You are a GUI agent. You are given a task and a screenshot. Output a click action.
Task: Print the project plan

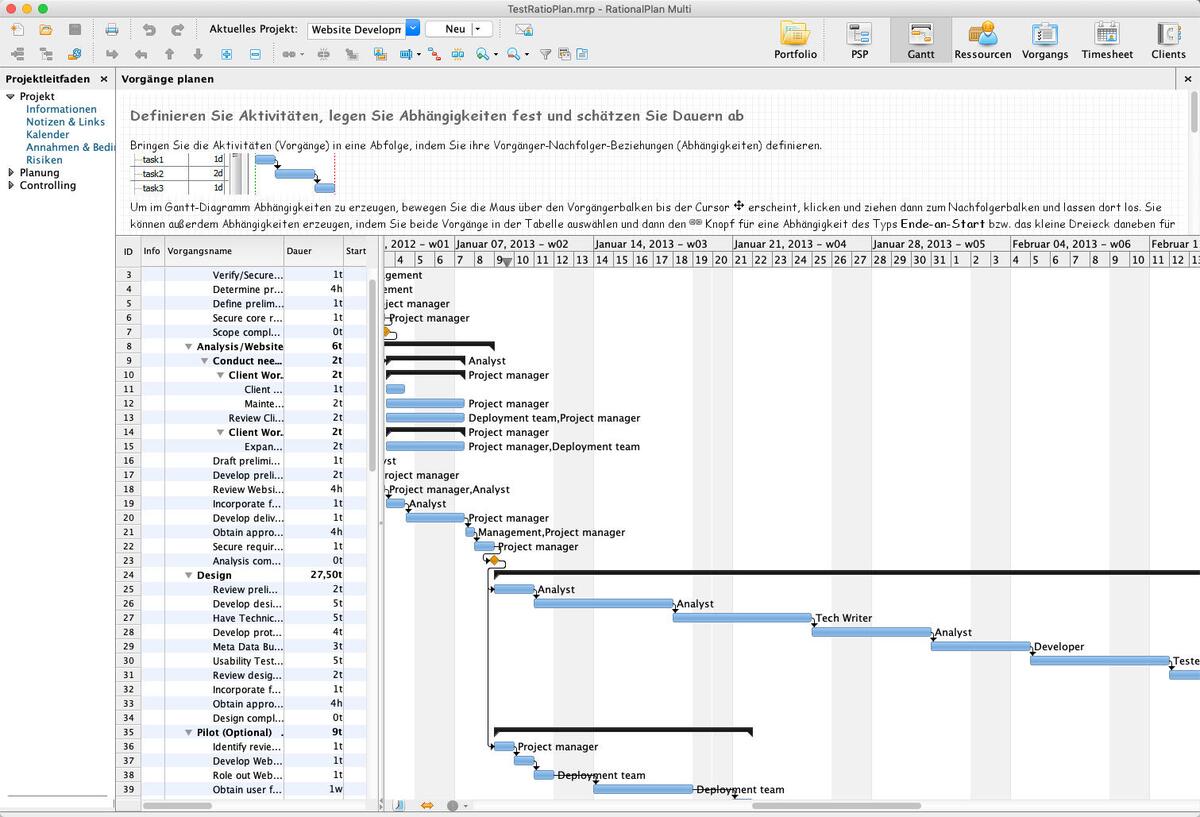112,29
